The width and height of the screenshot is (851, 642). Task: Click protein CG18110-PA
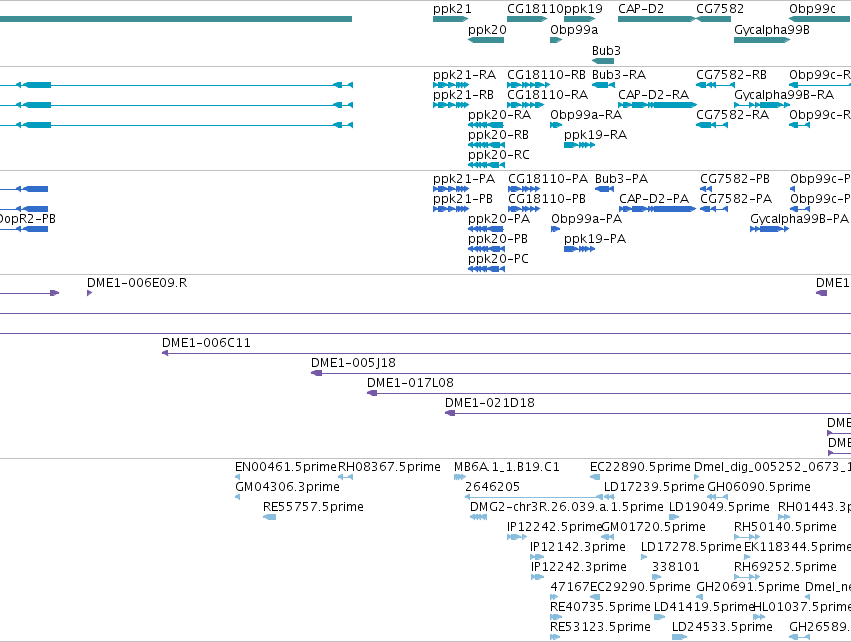tap(524, 189)
